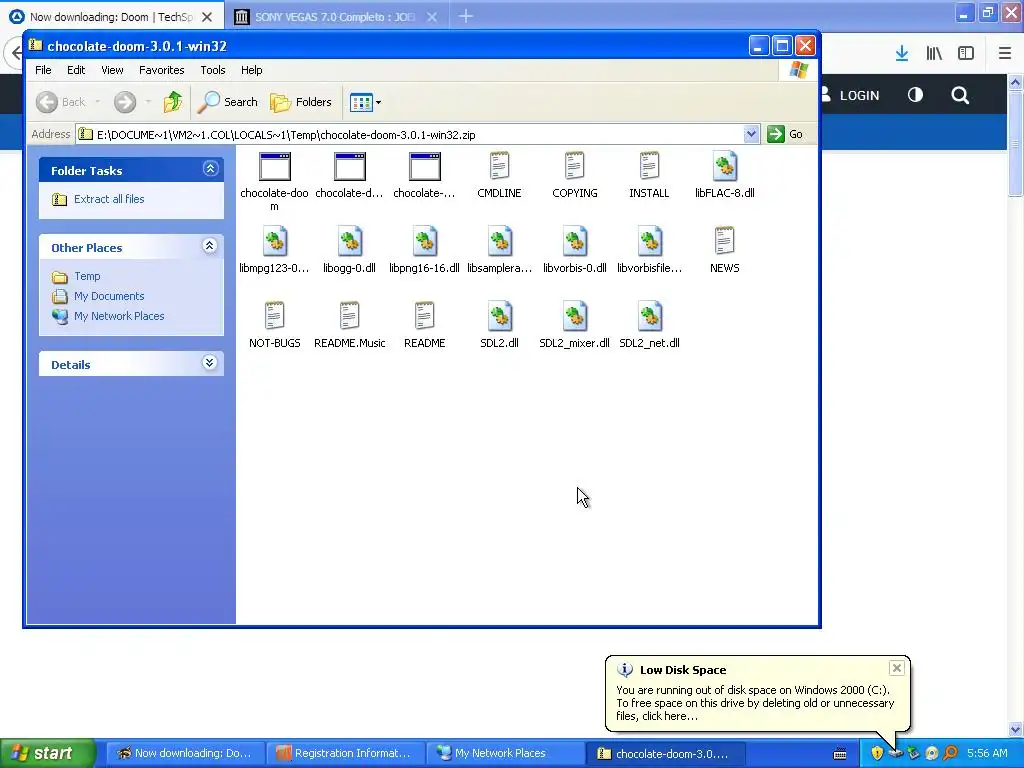Select the libvorbisfile dll file icon
Image resolution: width=1024 pixels, height=768 pixels.
[650, 241]
